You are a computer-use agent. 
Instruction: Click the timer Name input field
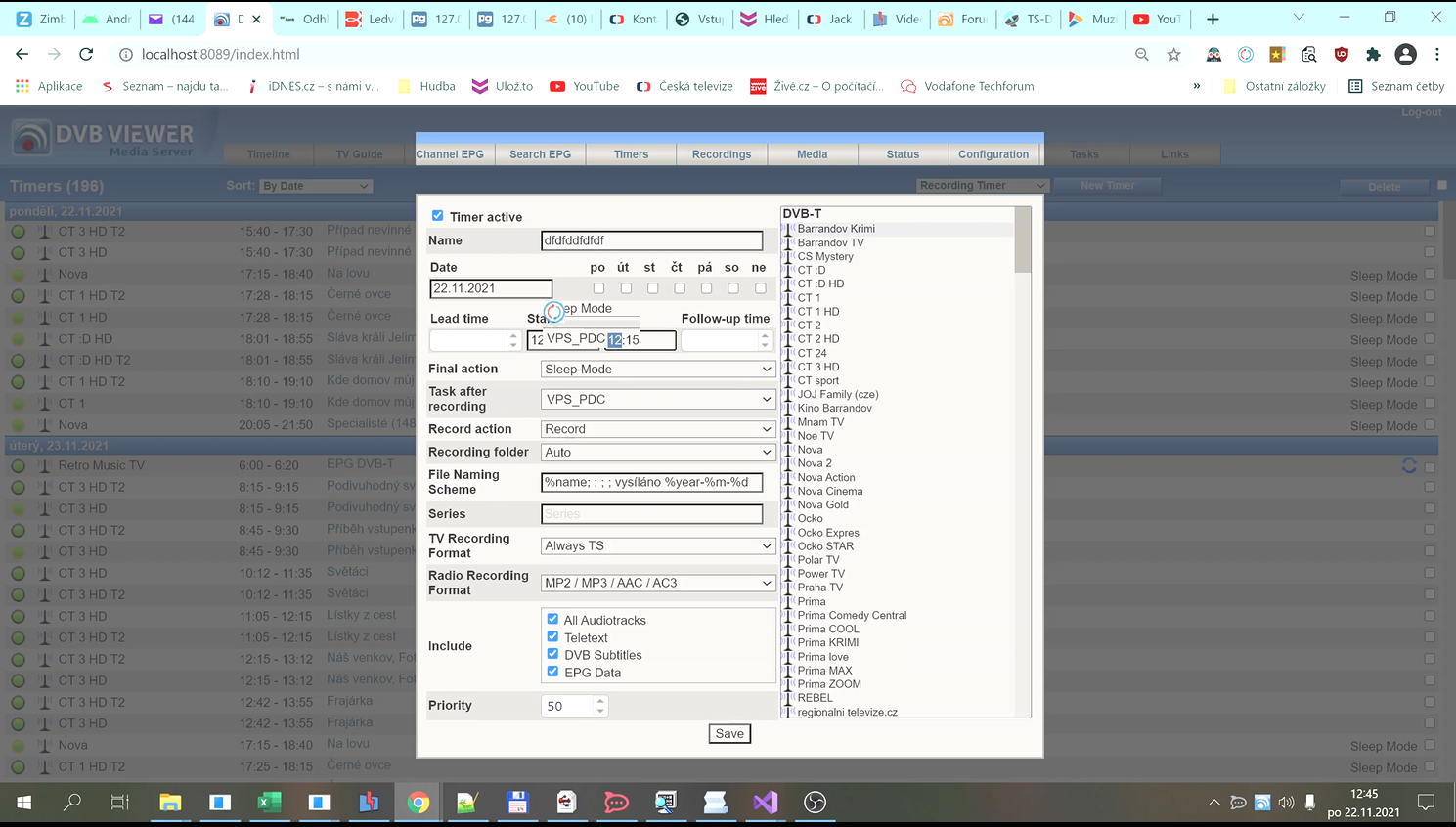click(651, 240)
